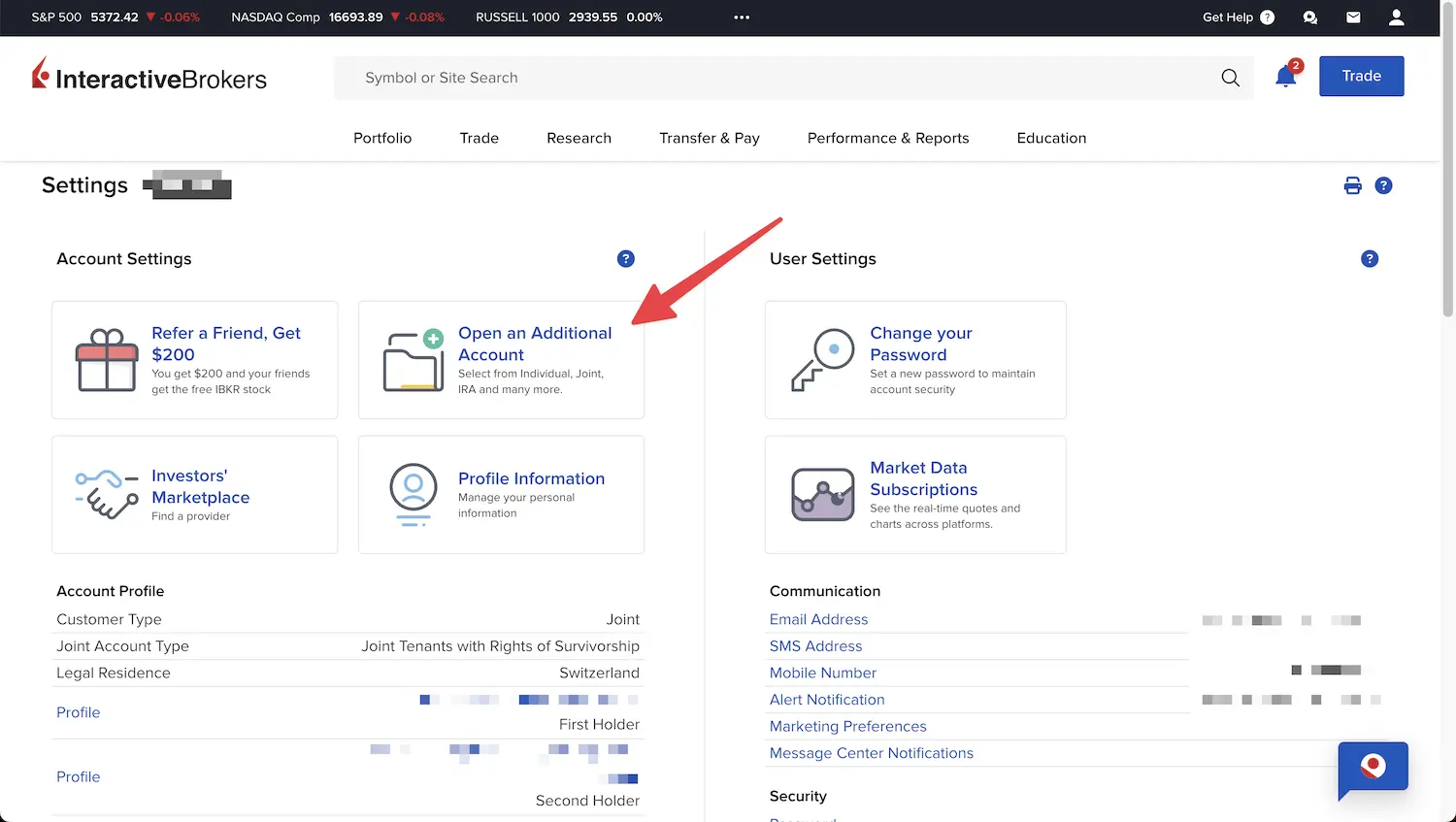The width and height of the screenshot is (1456, 822).
Task: Click the Mobile Number link
Action: (822, 673)
